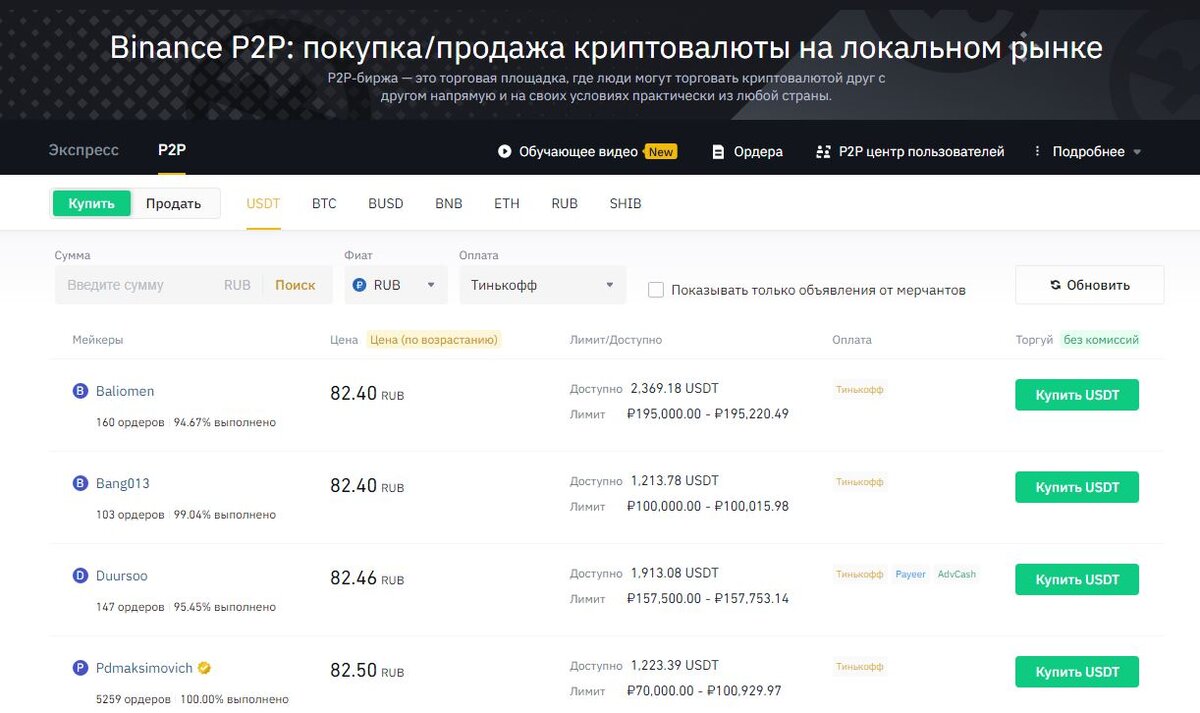Click available amount 2,369.18 USDT
Screen dimensions: 1200x713
674,389
